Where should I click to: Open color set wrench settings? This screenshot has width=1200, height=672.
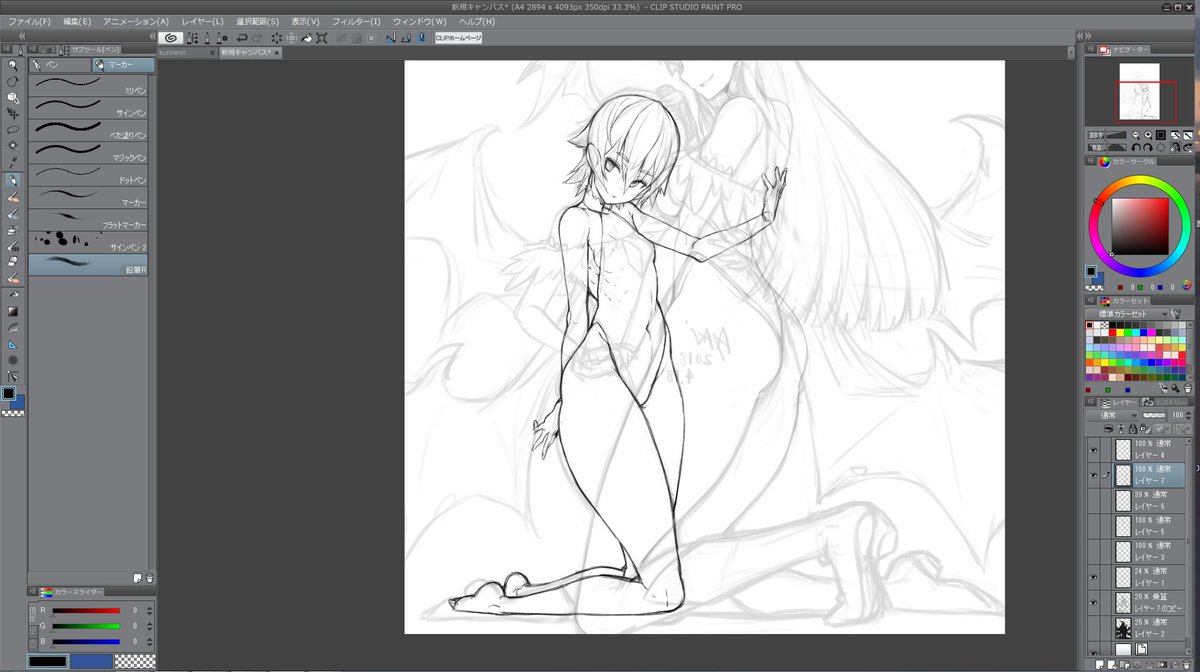[1176, 314]
